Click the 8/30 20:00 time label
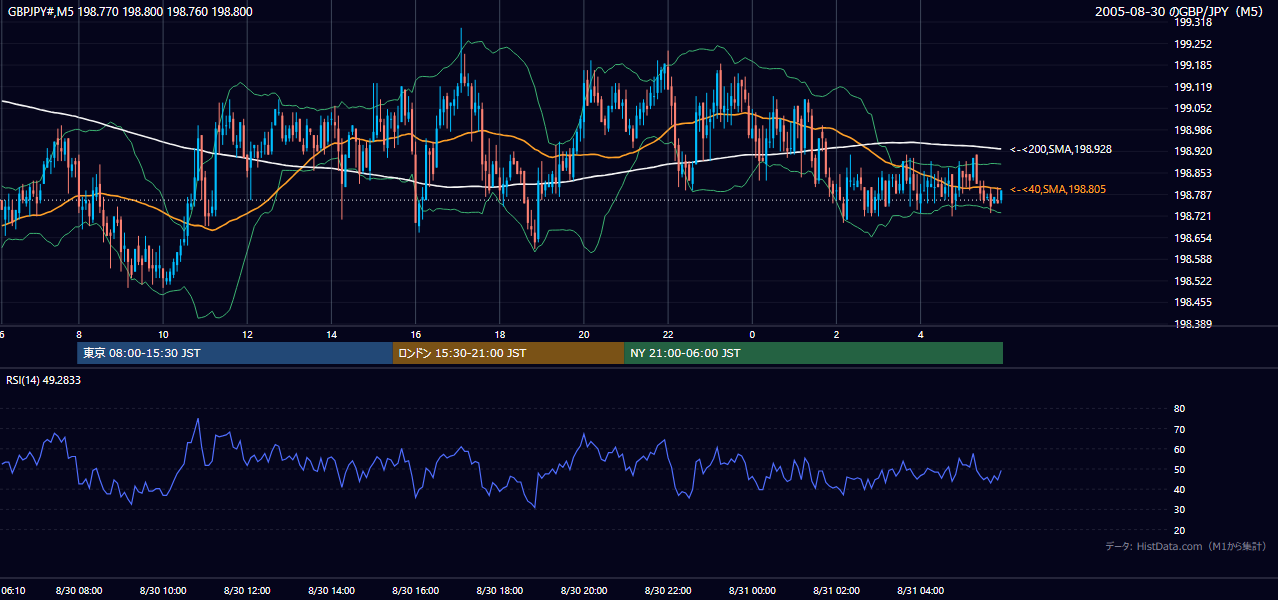 tap(583, 591)
